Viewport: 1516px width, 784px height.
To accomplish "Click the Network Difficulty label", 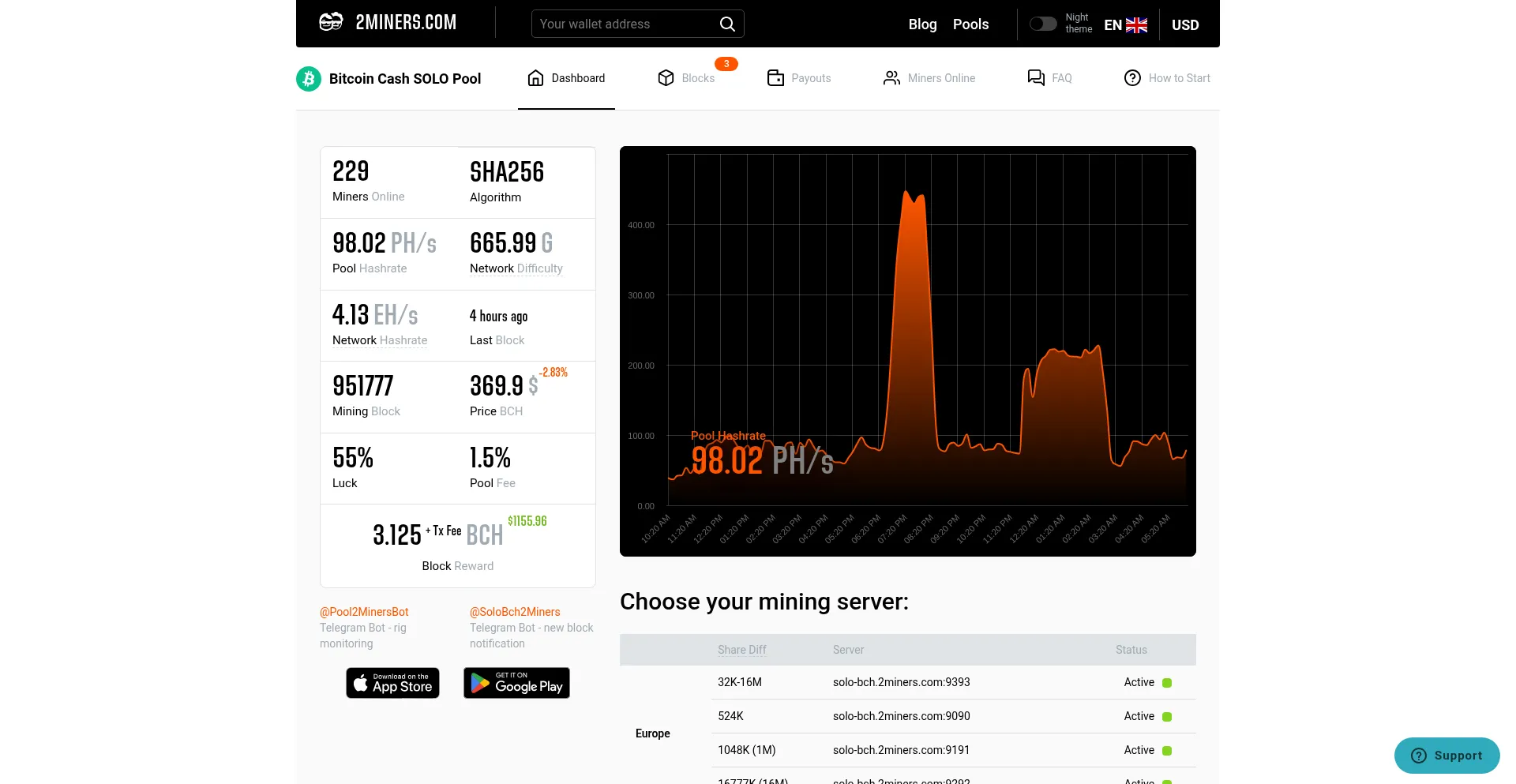I will point(516,268).
